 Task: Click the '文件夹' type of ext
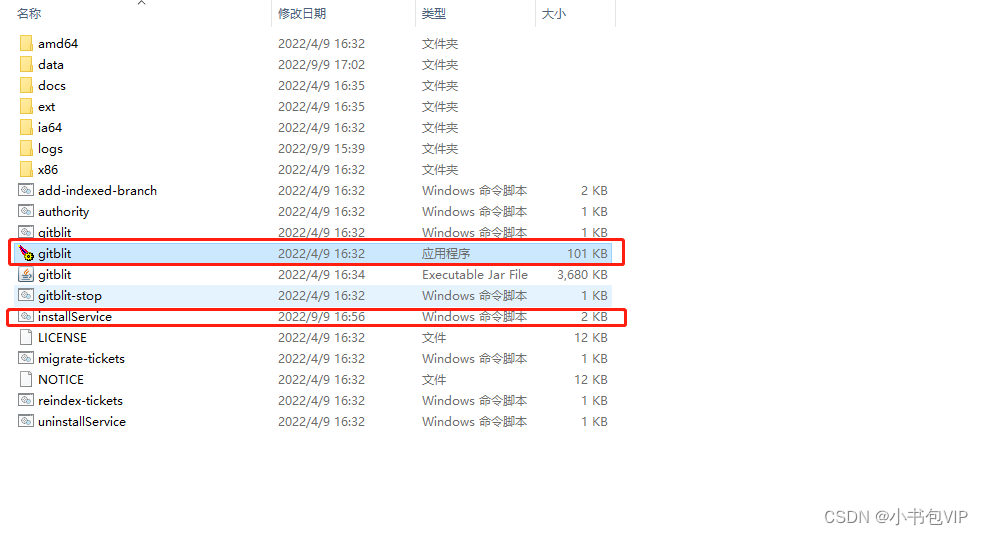[439, 106]
